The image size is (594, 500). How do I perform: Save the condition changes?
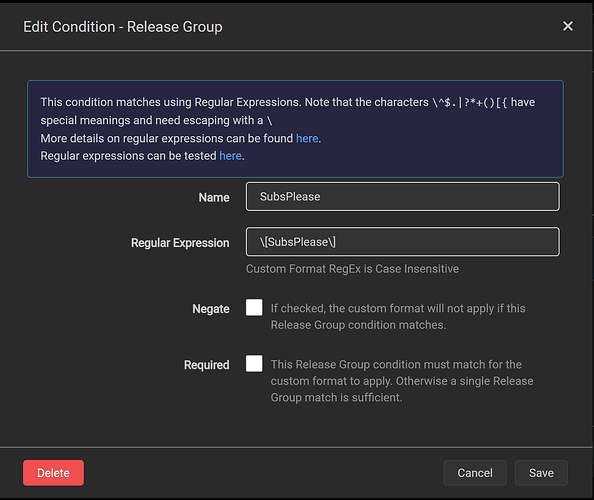point(541,473)
